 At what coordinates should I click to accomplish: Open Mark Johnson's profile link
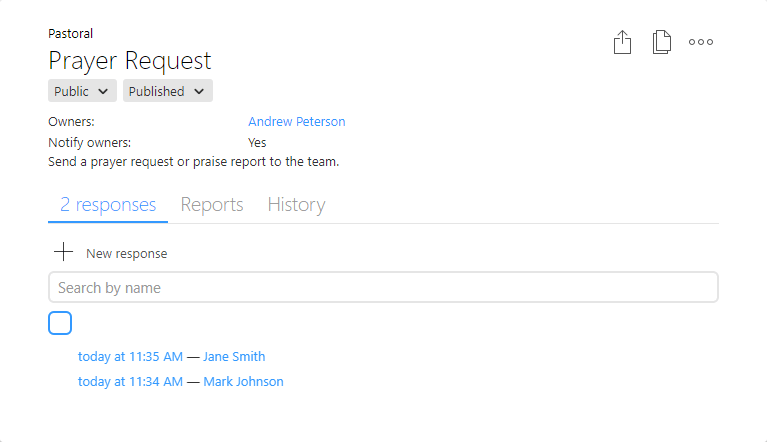point(244,381)
